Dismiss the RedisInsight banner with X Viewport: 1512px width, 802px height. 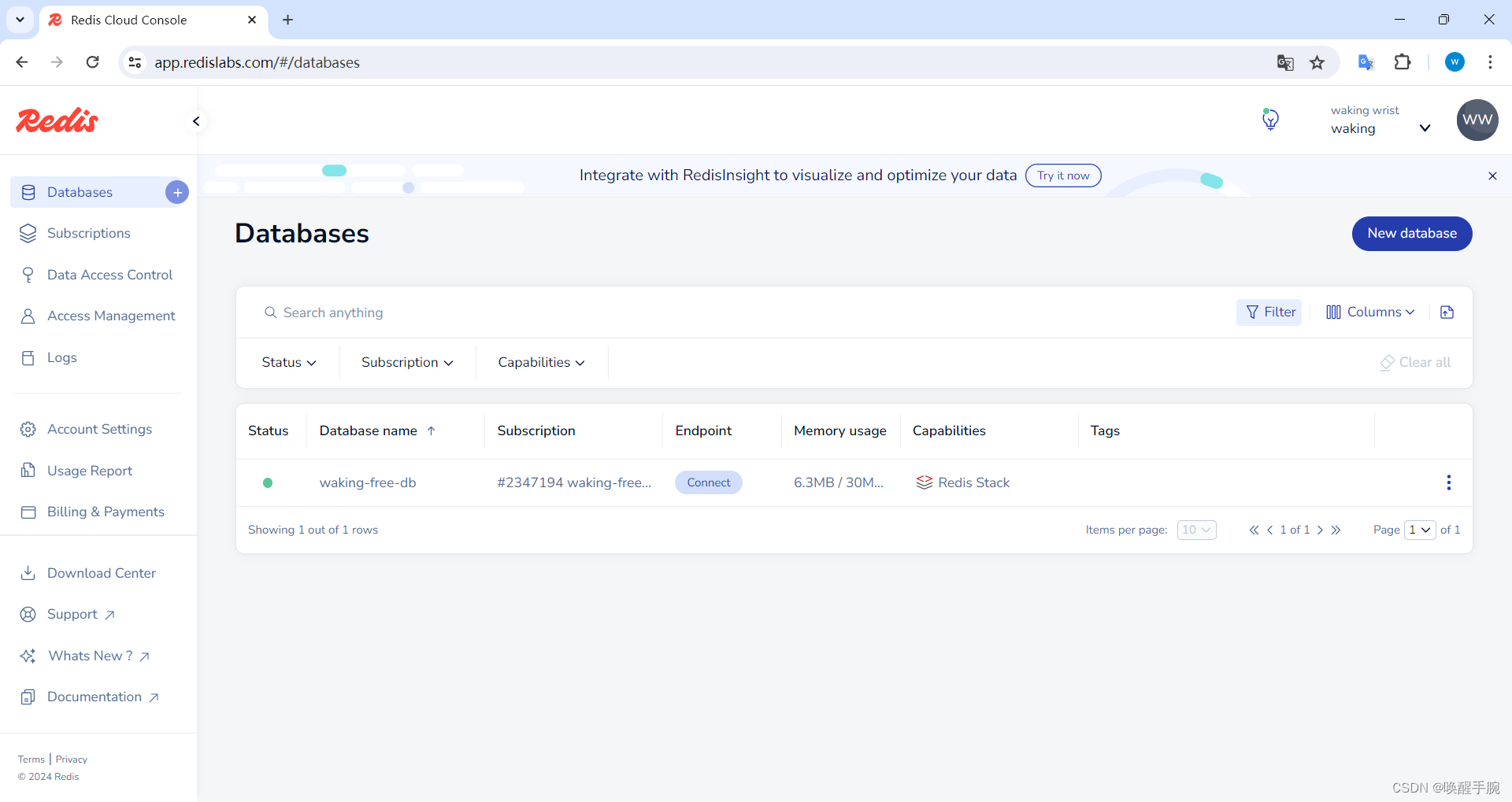[1492, 176]
